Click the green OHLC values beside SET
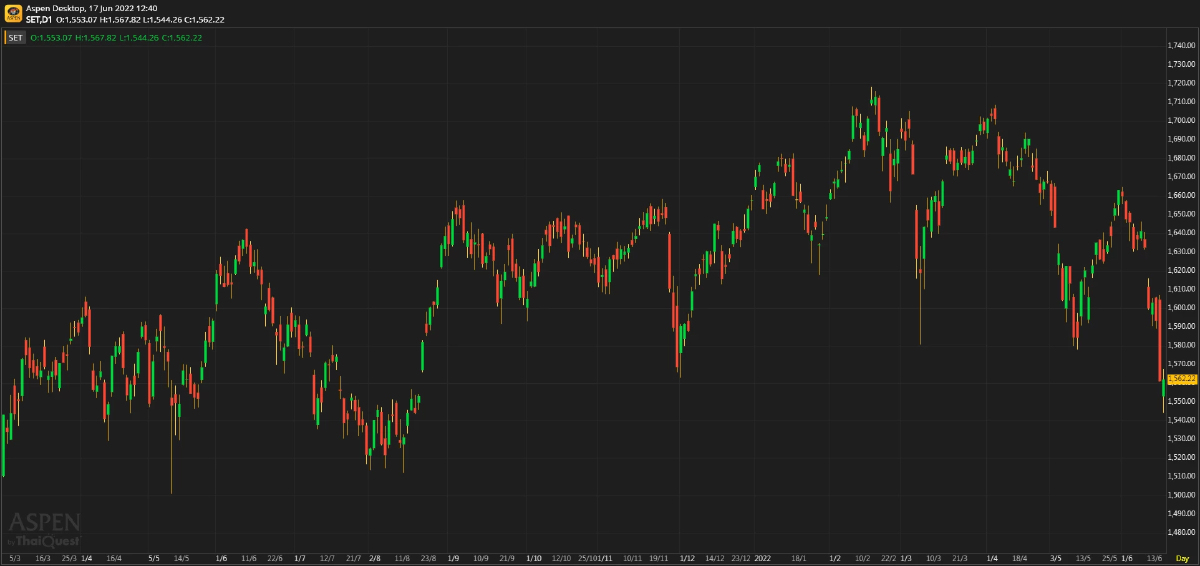Screen dimensions: 1200x566 coord(116,38)
